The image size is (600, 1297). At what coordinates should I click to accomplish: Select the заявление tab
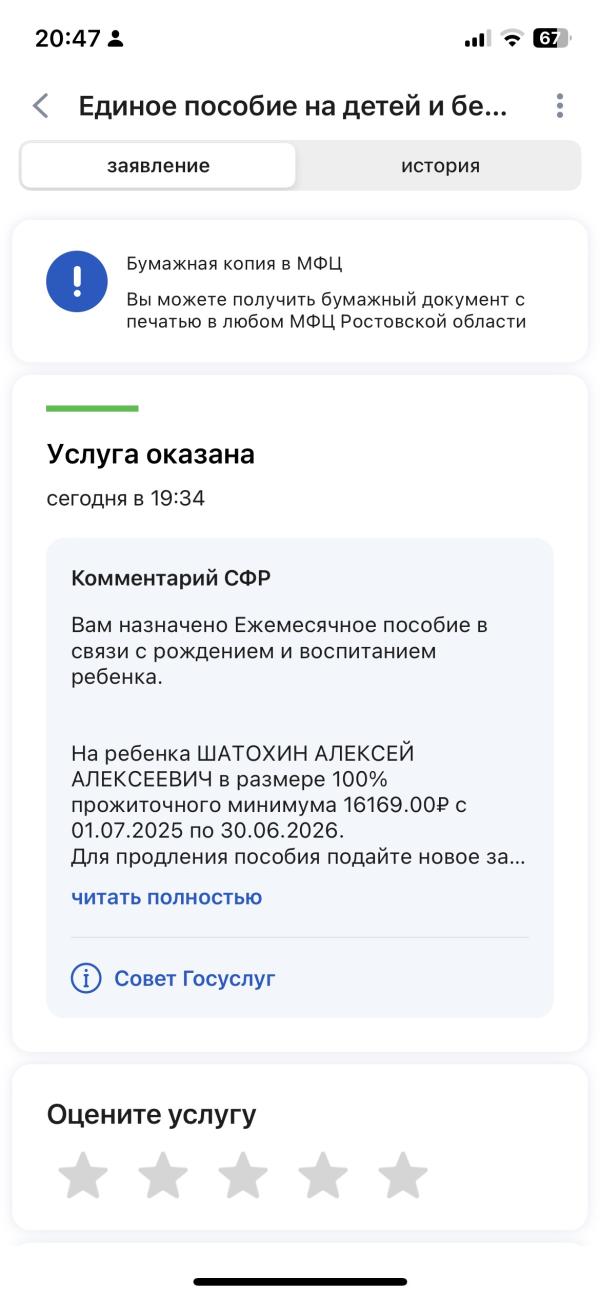coord(158,166)
